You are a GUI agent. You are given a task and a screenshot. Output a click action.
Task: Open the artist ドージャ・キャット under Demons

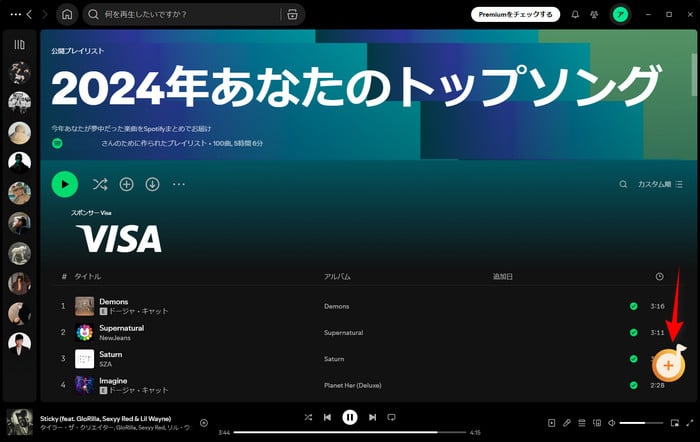click(138, 311)
